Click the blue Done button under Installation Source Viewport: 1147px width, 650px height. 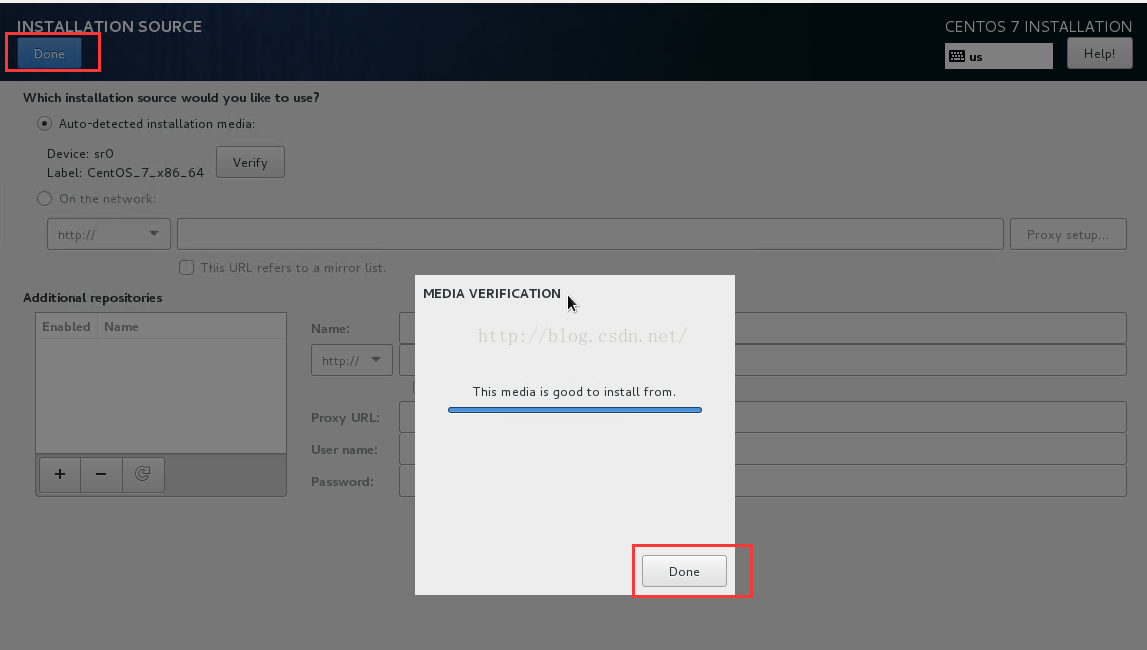coord(49,53)
